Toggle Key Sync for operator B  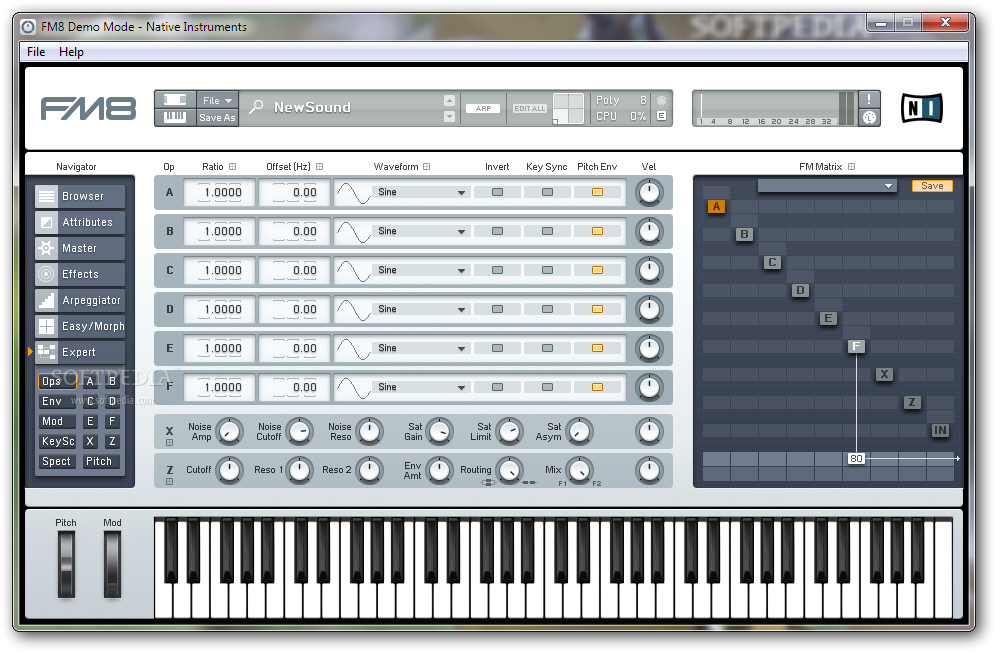point(547,231)
